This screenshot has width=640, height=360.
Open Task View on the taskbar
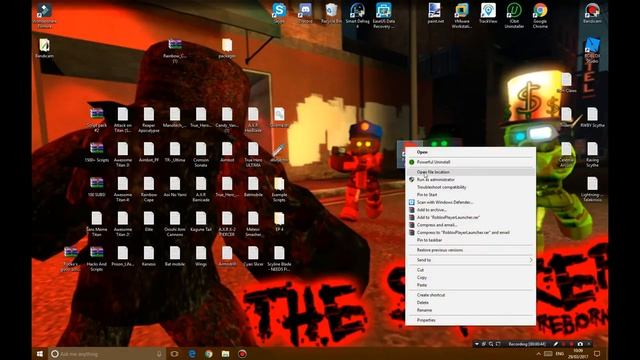tap(174, 354)
